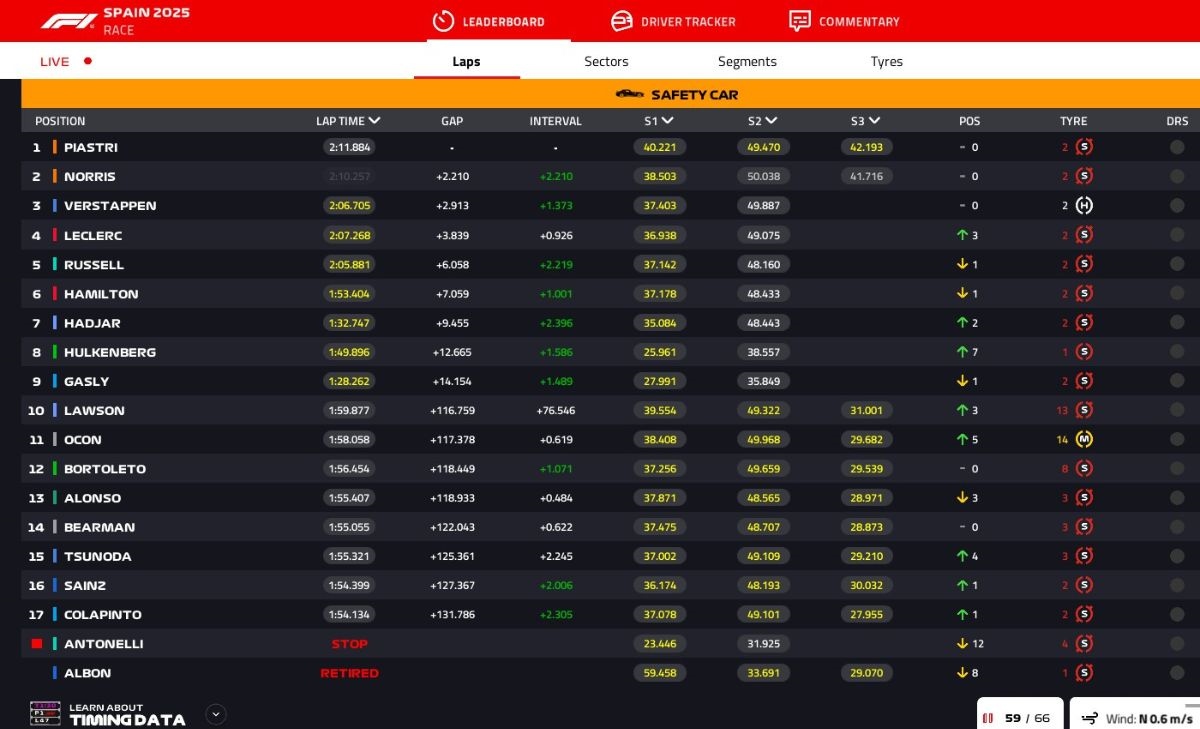Toggle Hamilton's DRS indicator dot

(1177, 294)
